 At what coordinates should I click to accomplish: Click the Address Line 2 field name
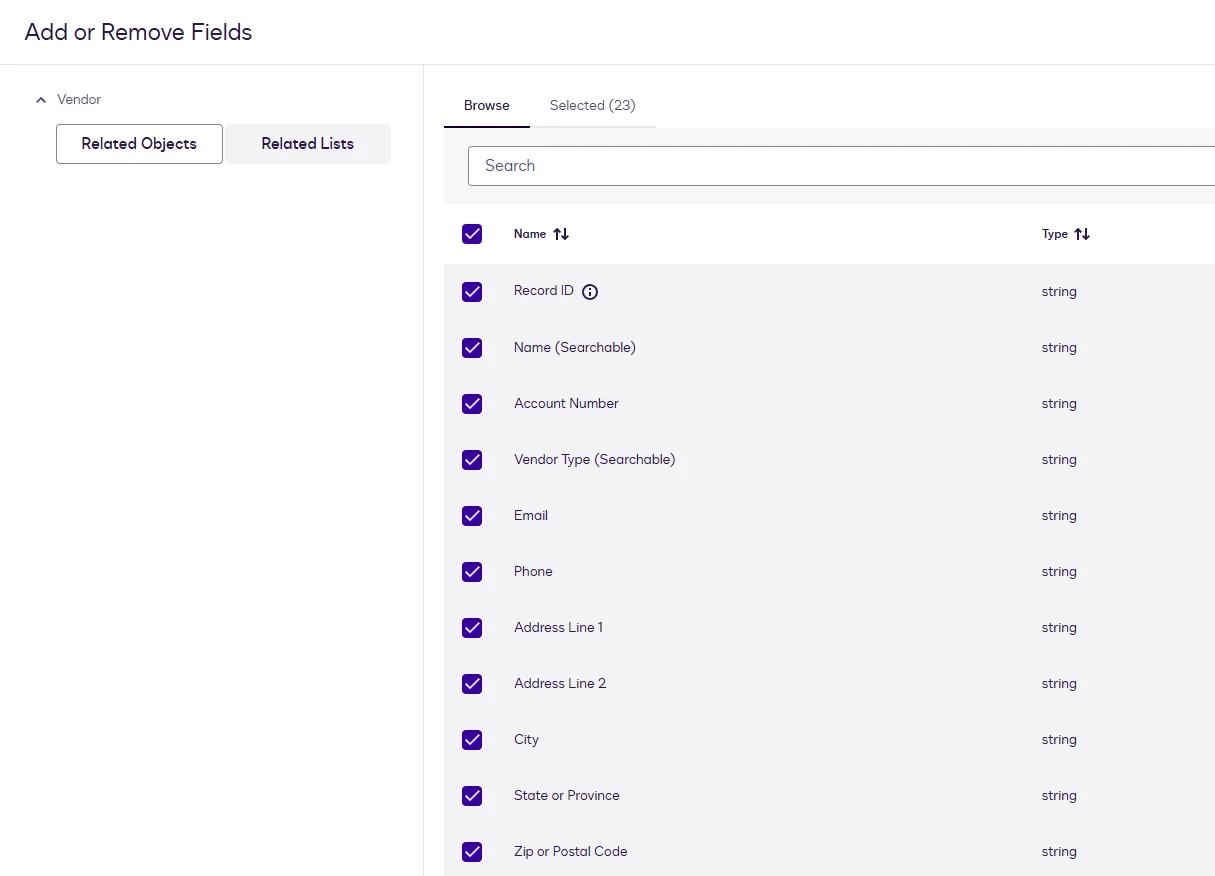tap(560, 684)
